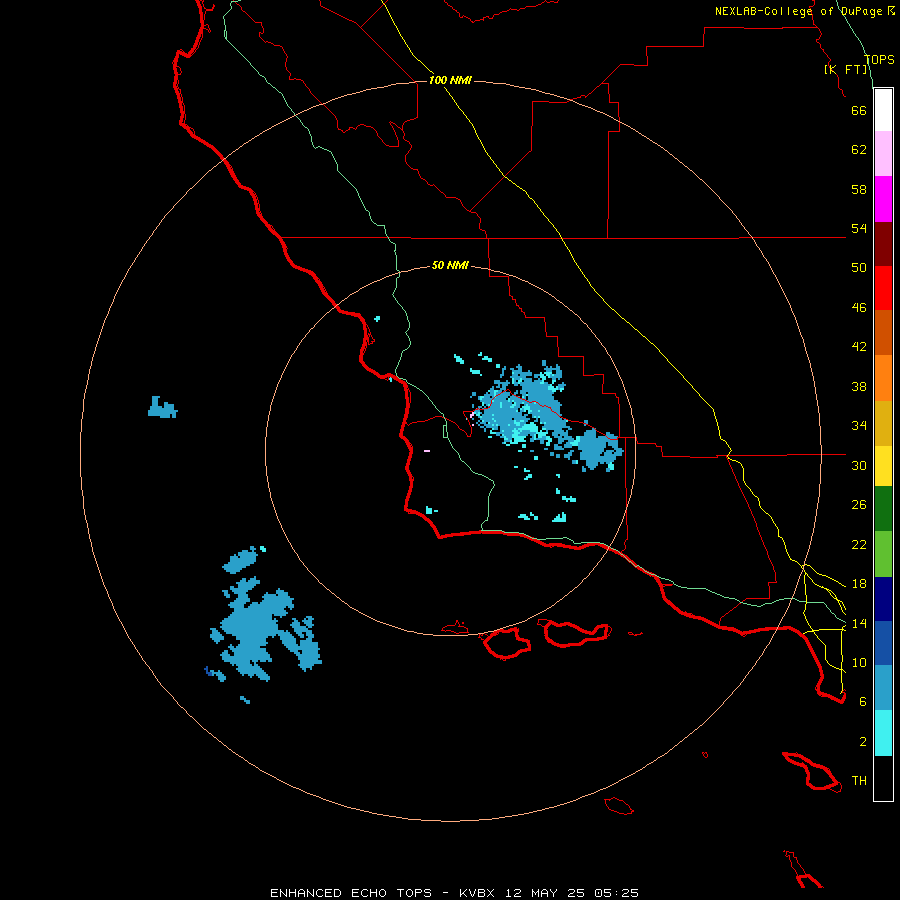Click the "100 NMI" range ring label
This screenshot has height=900, width=900.
click(450, 80)
